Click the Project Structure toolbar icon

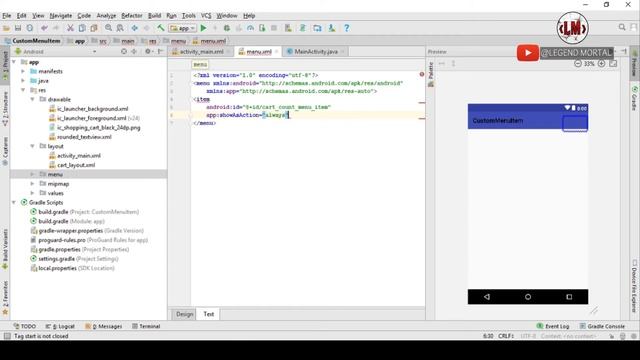pyautogui.click(x=317, y=28)
